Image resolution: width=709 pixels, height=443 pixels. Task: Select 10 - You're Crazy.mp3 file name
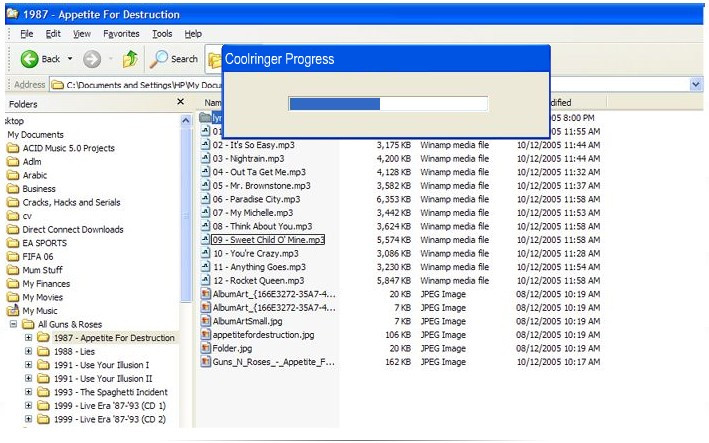click(256, 254)
